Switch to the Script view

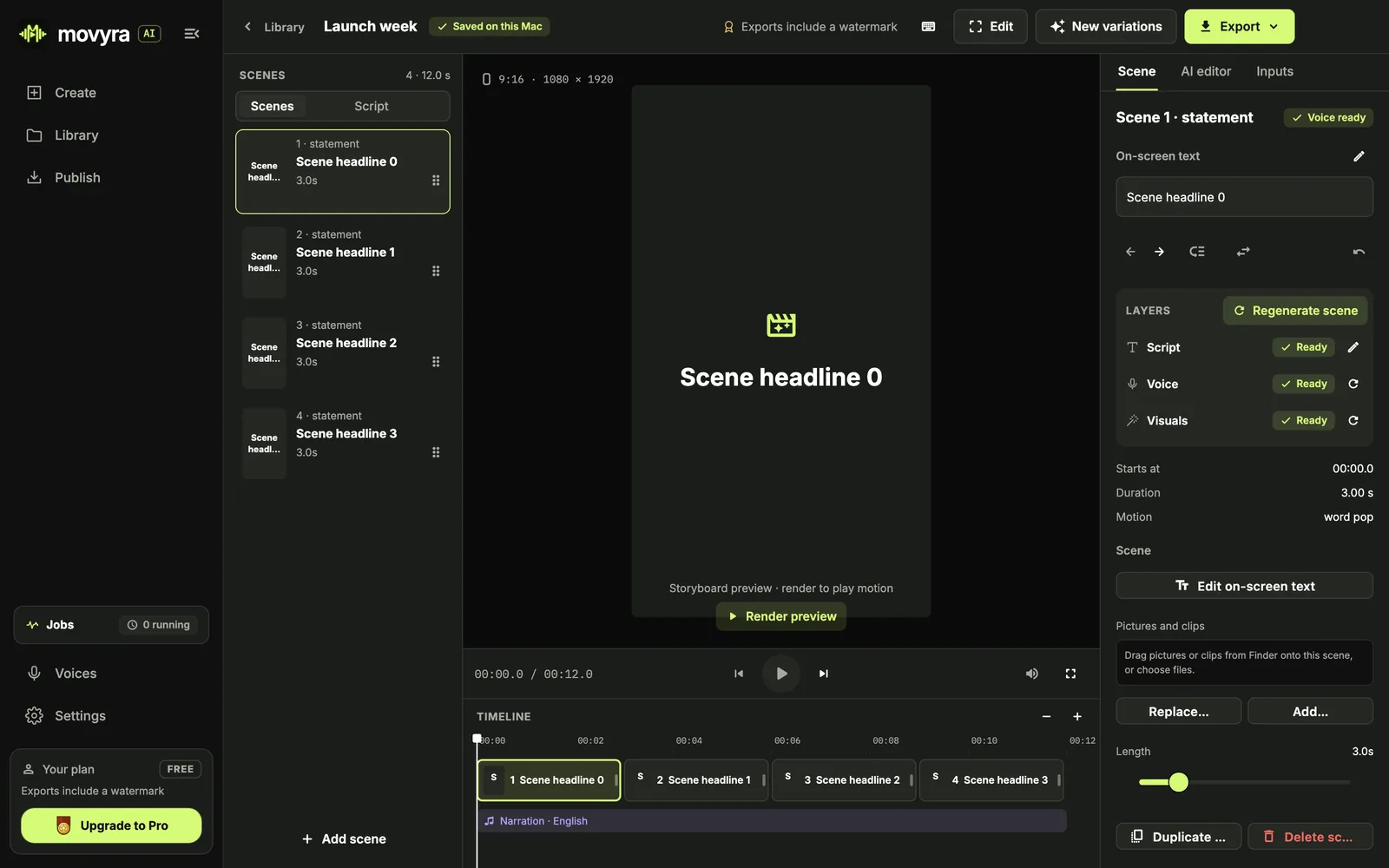click(x=372, y=106)
